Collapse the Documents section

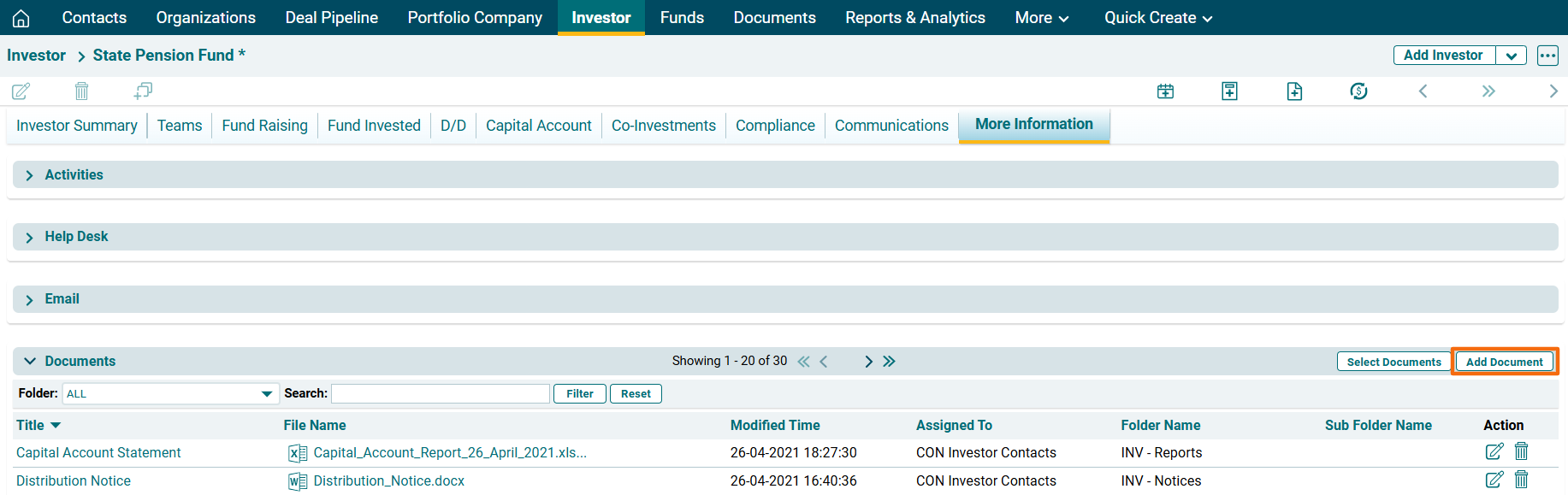pyautogui.click(x=30, y=362)
